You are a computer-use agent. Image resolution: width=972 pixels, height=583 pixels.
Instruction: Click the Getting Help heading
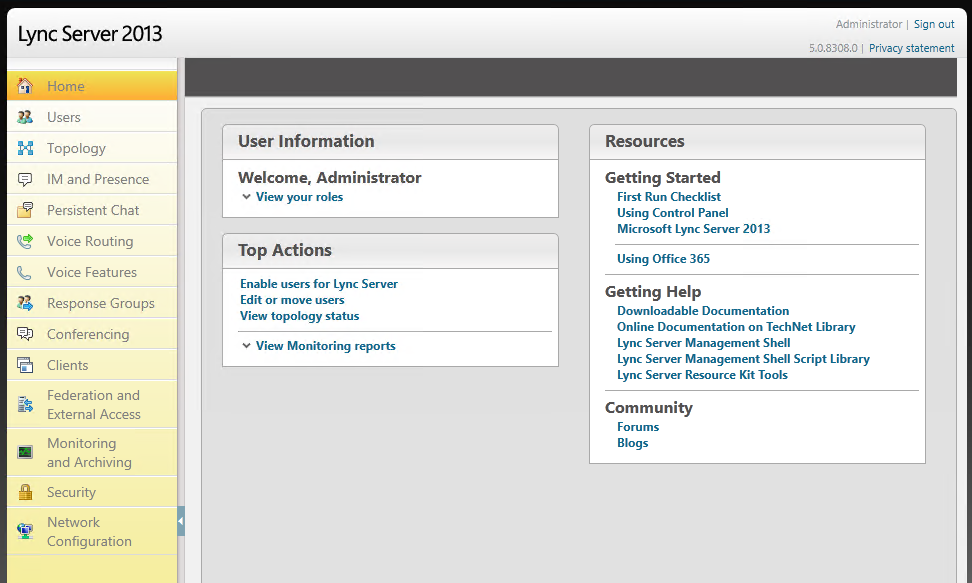[x=653, y=292]
